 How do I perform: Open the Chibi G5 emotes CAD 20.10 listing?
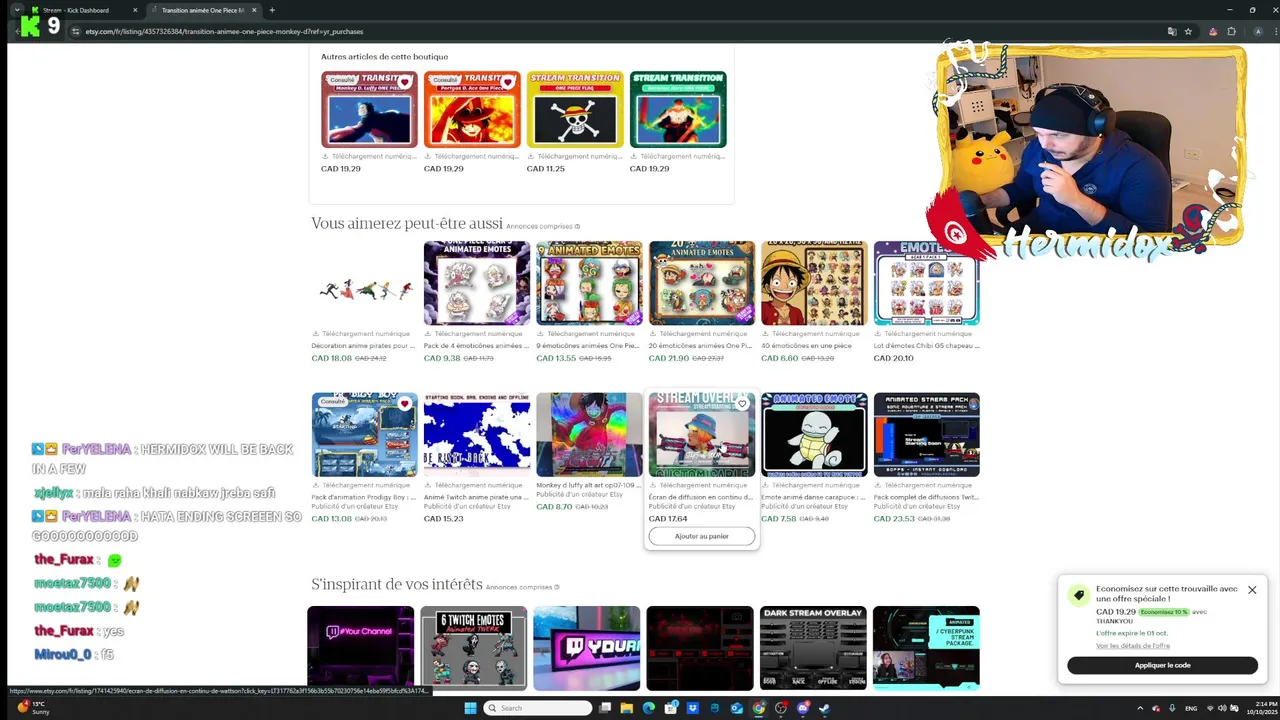tap(927, 283)
